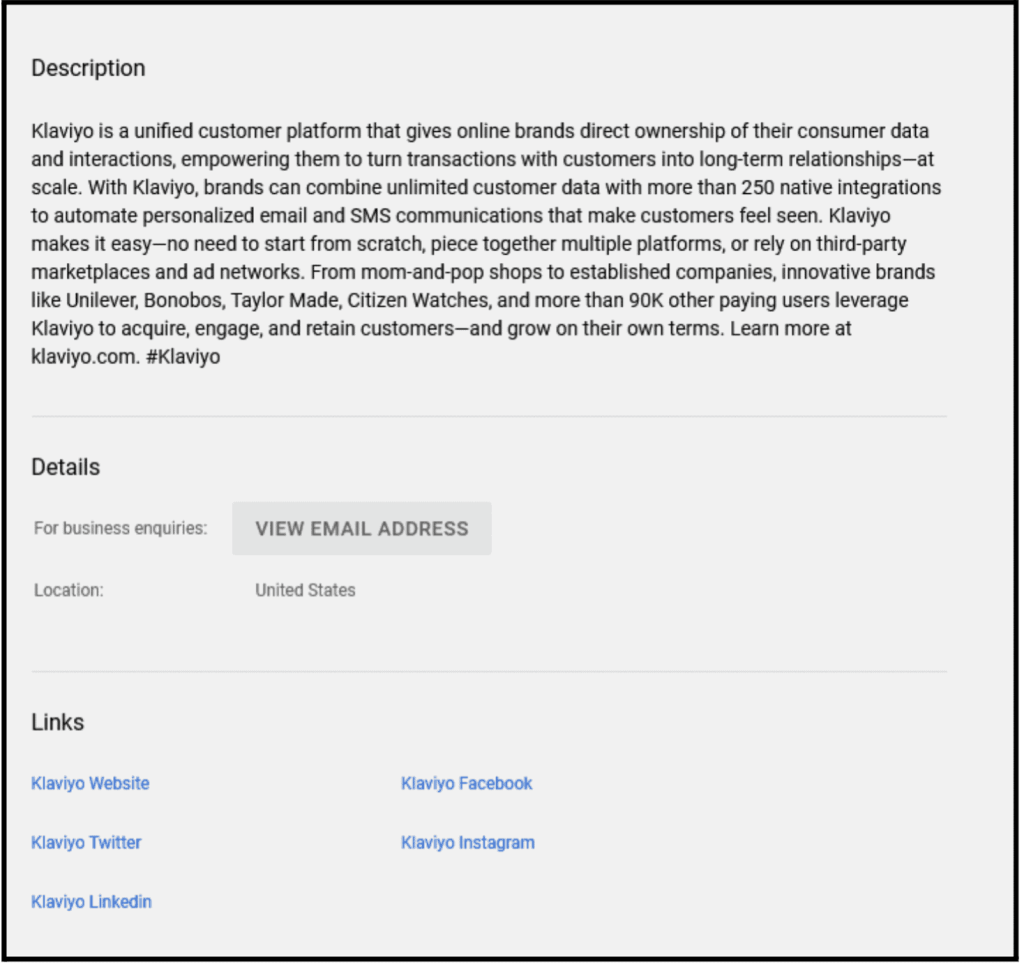This screenshot has height=964, width=1024.
Task: Go to the Klaviyo Instagram link
Action: click(x=467, y=843)
